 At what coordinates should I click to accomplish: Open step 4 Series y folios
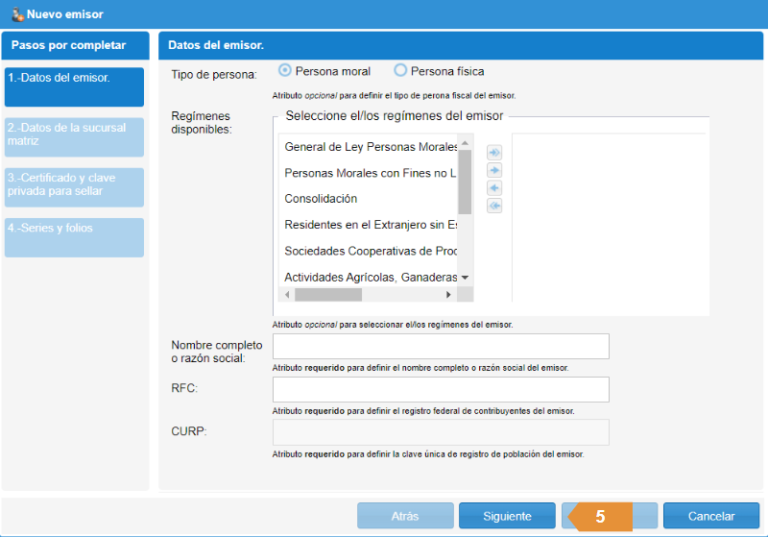click(x=74, y=237)
